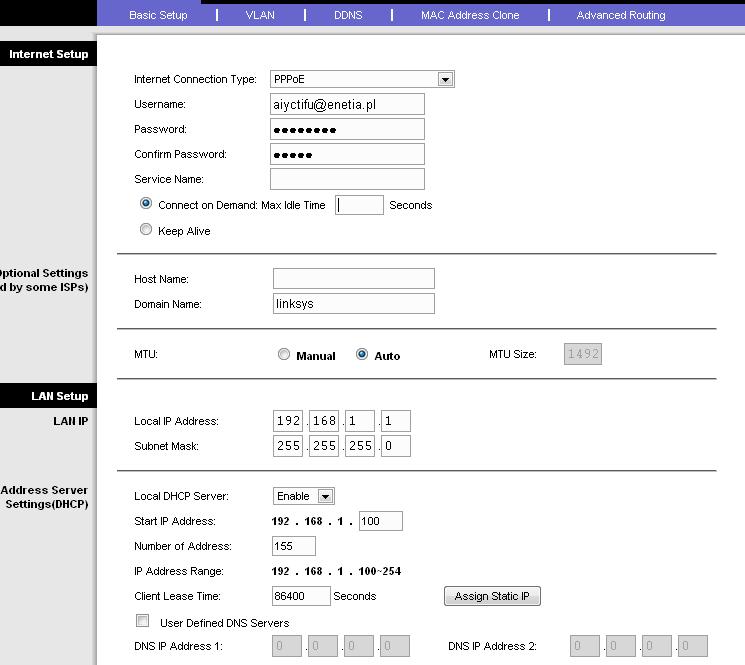Click last octet of Local IP Address
Screen dimensions: 745x665
(396, 421)
